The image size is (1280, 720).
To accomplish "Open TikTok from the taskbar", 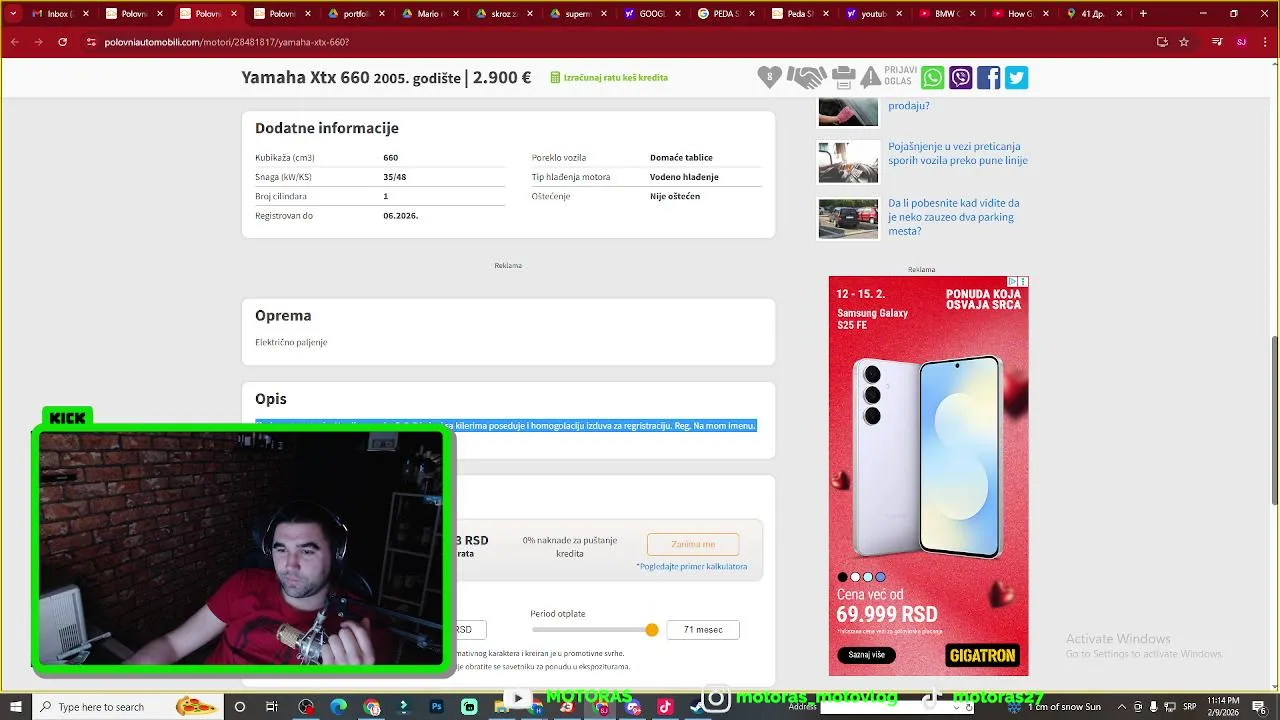I will click(665, 707).
